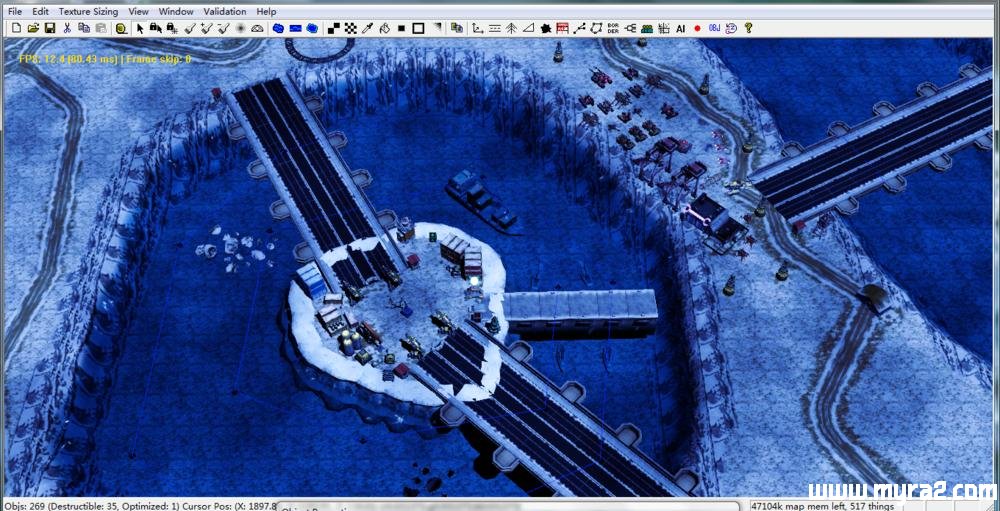This screenshot has height=511, width=1000.
Task: Click the blue OBJ icon
Action: [714, 28]
